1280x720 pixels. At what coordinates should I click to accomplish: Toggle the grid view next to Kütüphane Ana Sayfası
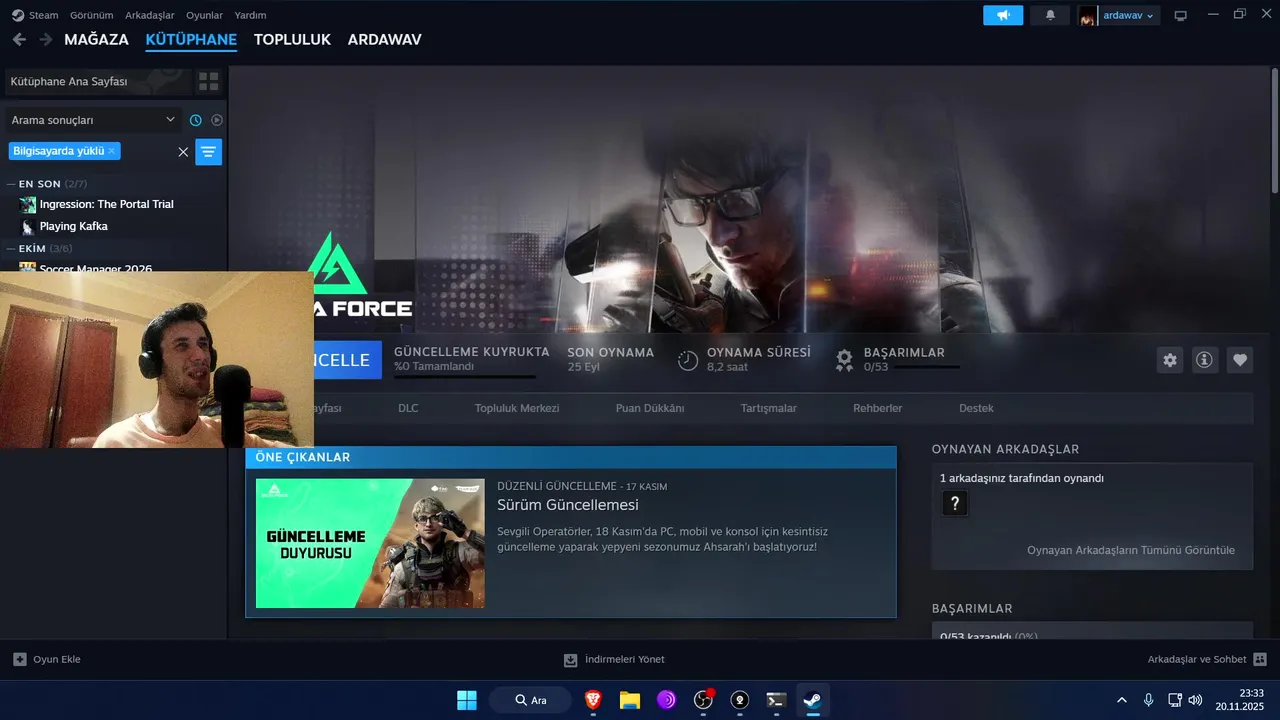[208, 81]
